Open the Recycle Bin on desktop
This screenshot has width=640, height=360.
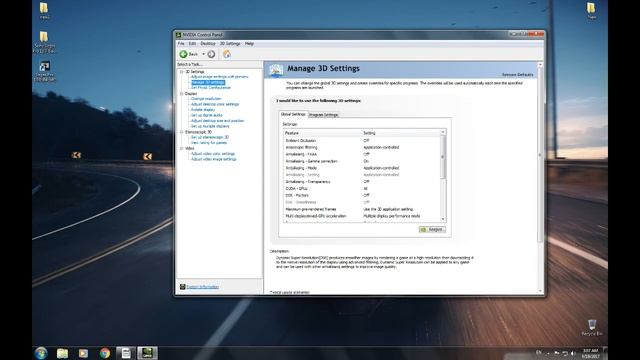pyautogui.click(x=592, y=328)
